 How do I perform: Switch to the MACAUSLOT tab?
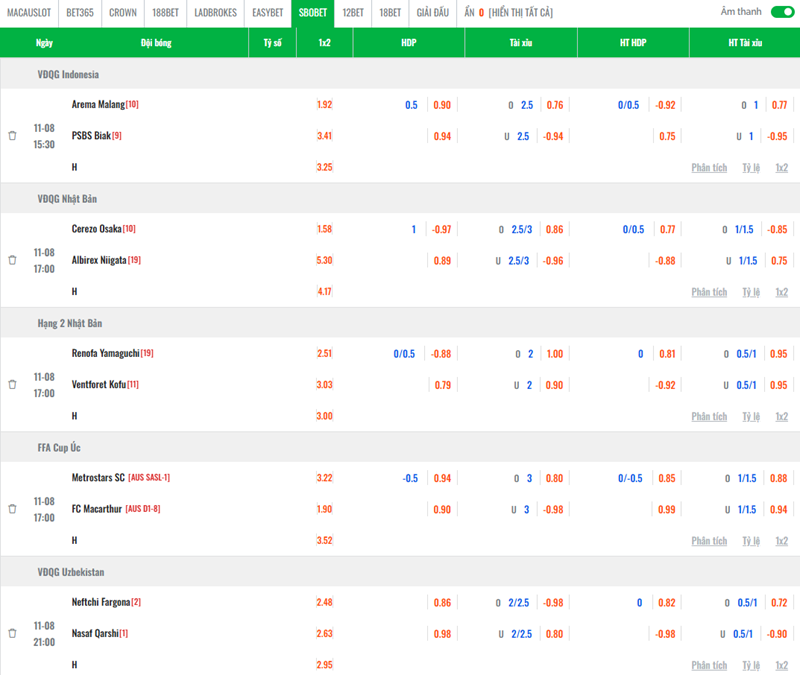coord(29,13)
